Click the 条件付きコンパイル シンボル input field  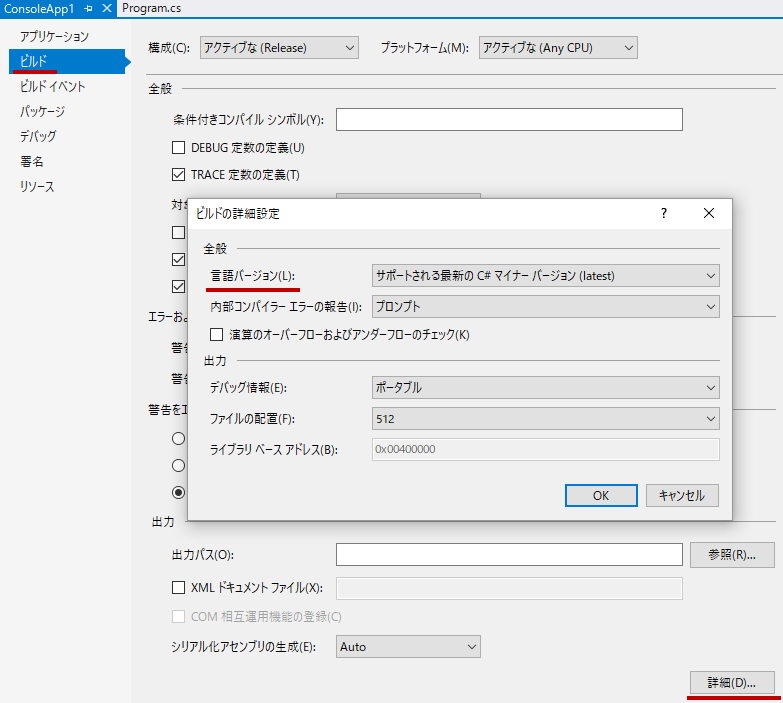coord(509,119)
